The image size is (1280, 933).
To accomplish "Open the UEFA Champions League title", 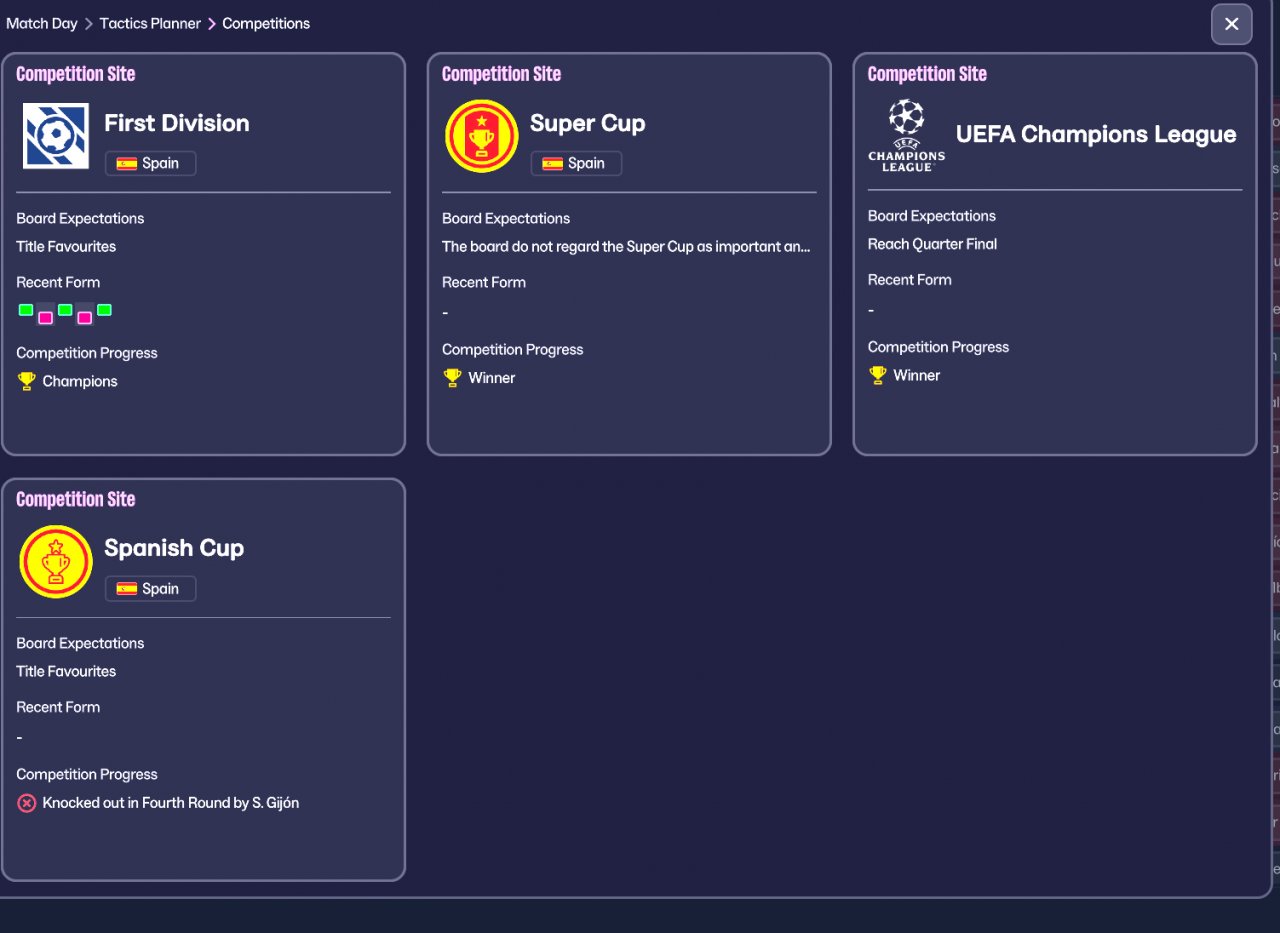I will pos(1096,134).
